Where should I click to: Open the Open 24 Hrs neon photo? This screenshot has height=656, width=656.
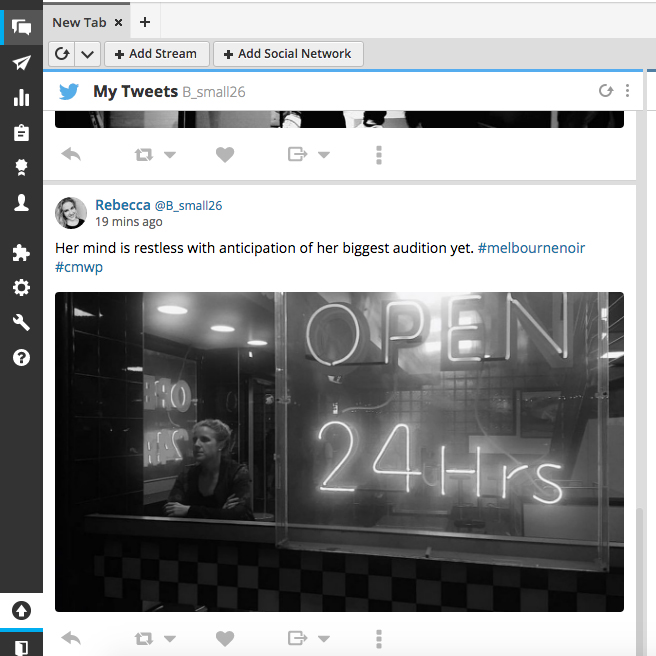pos(339,451)
